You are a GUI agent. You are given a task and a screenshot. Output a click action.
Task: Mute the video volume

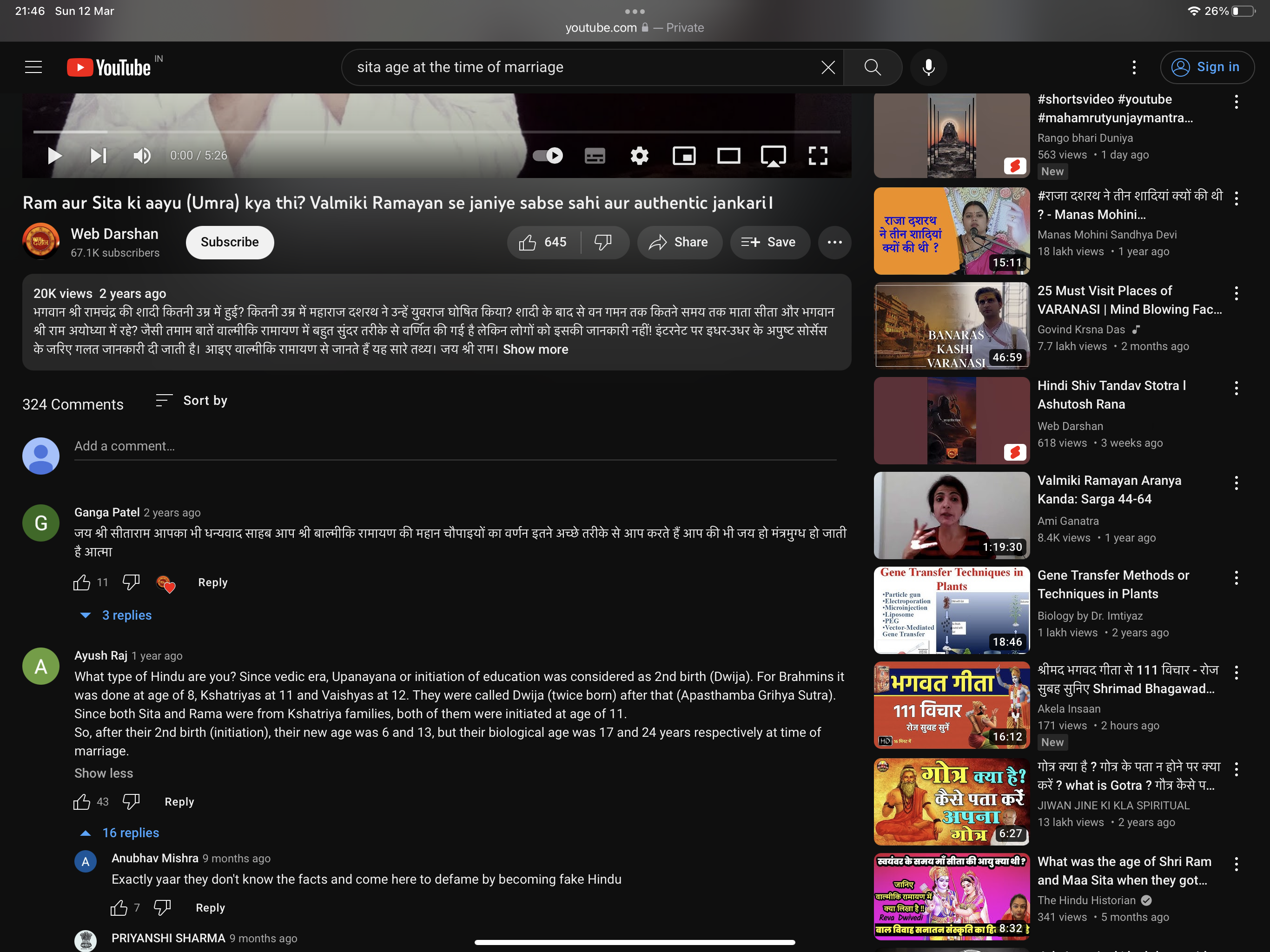[142, 156]
